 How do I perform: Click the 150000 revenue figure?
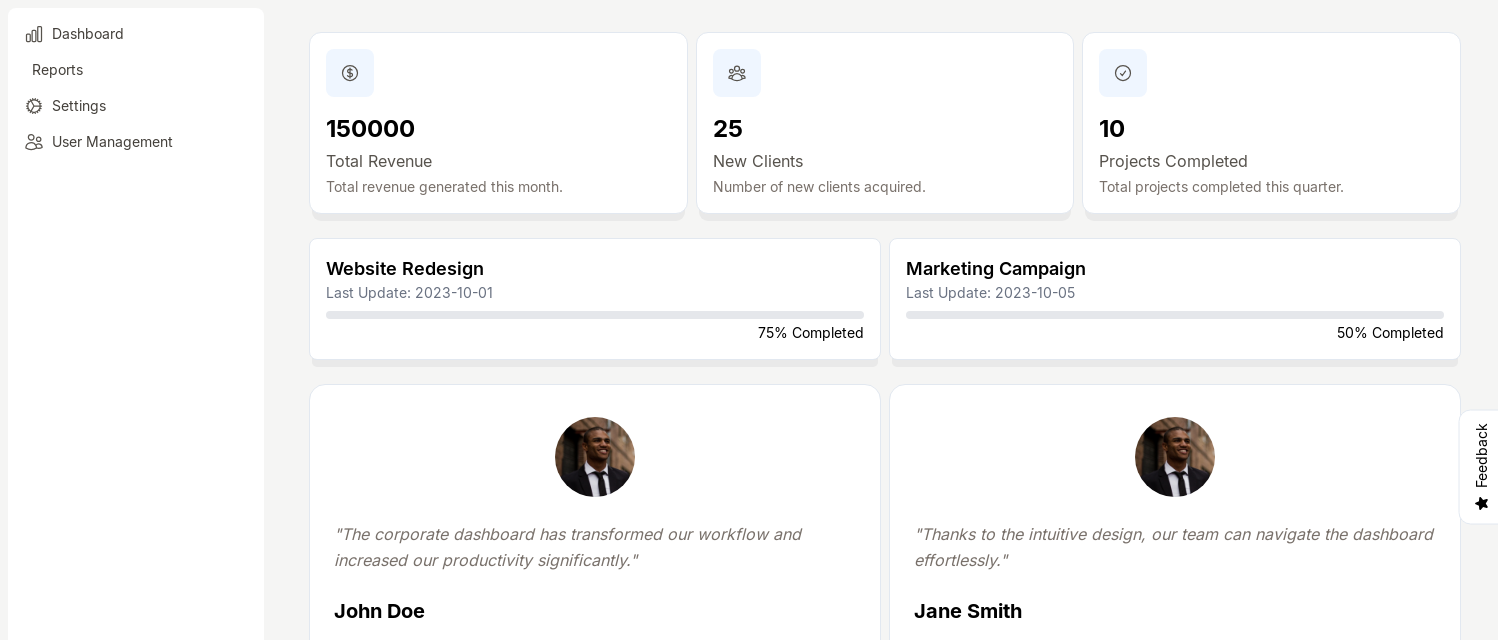coord(370,129)
